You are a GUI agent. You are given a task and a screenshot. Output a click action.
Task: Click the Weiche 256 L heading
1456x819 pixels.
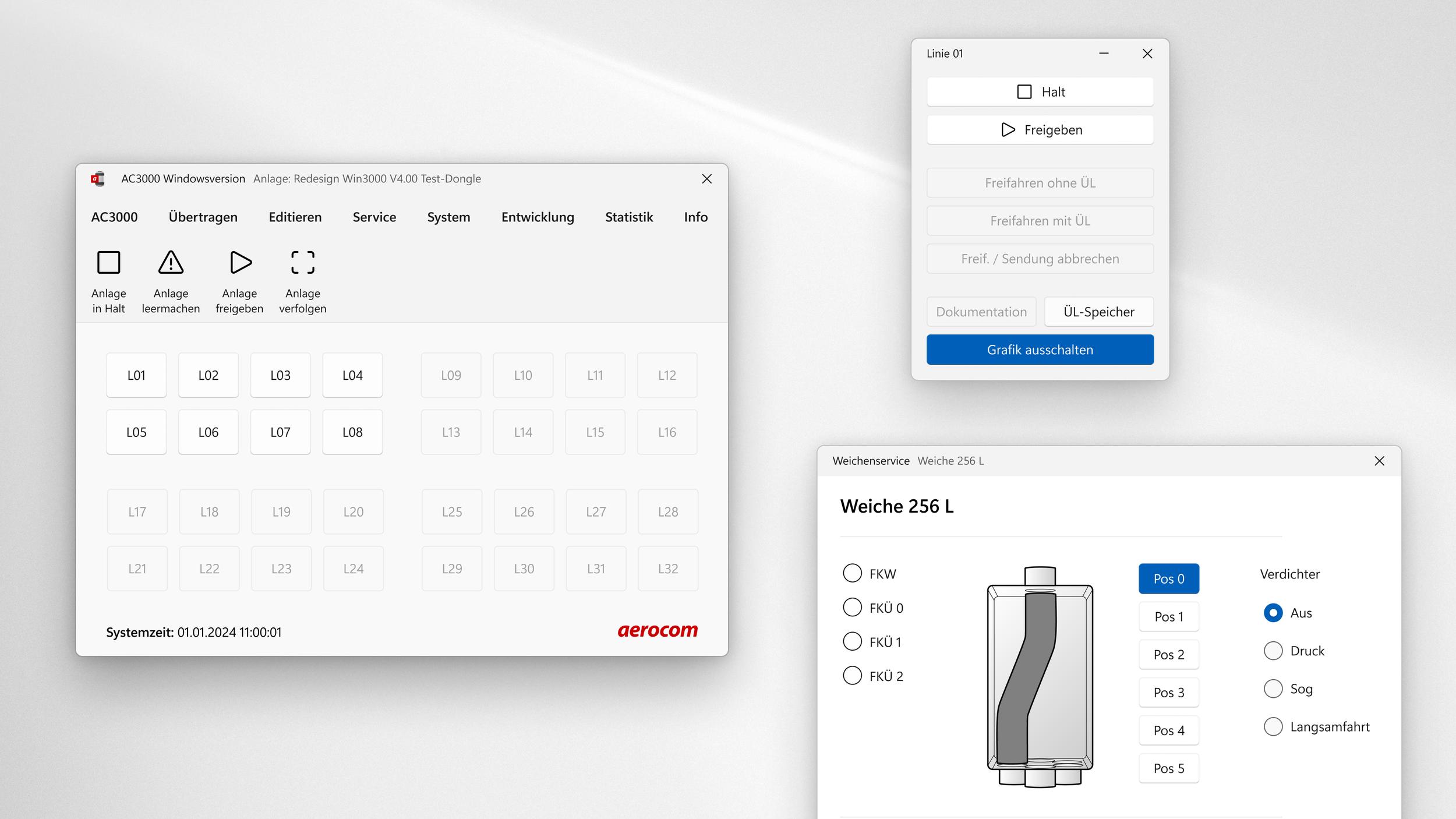tap(897, 506)
